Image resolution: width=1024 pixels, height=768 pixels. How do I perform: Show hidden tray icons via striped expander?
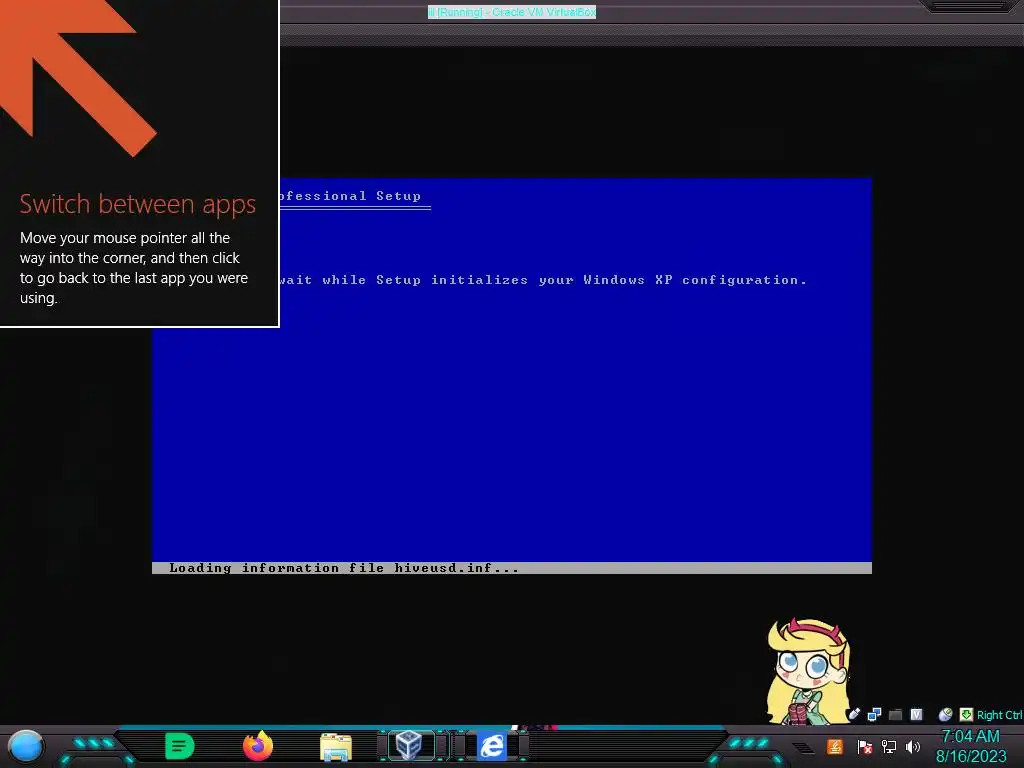click(x=803, y=748)
